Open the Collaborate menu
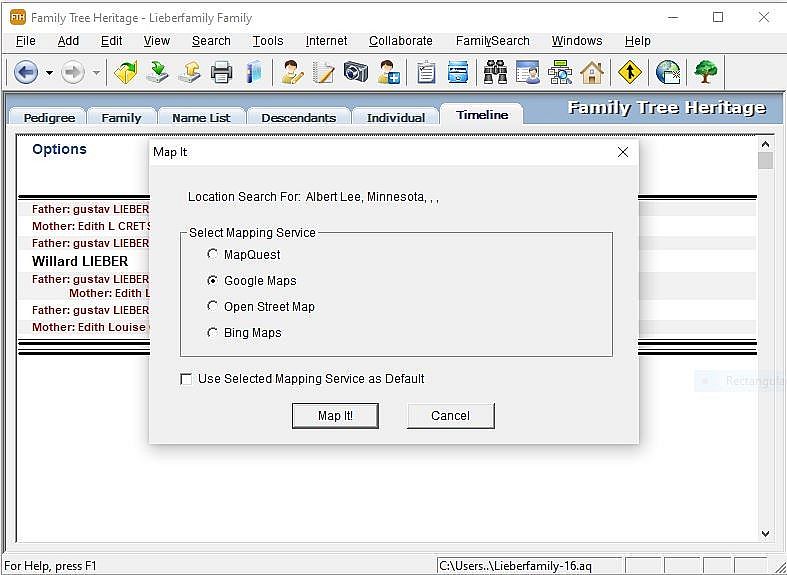Screen dimensions: 787x575 [x=401, y=41]
